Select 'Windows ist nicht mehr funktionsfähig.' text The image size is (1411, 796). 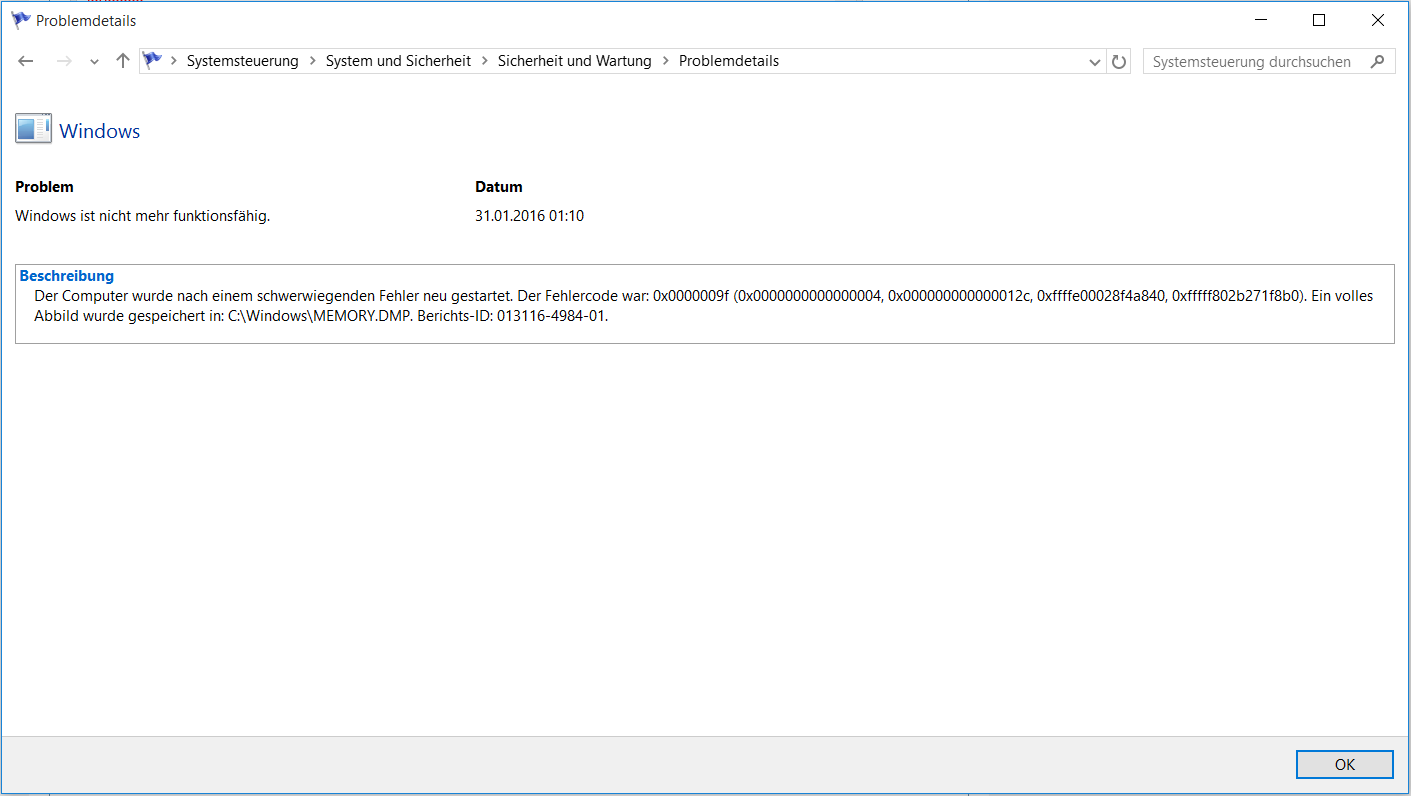tap(143, 216)
